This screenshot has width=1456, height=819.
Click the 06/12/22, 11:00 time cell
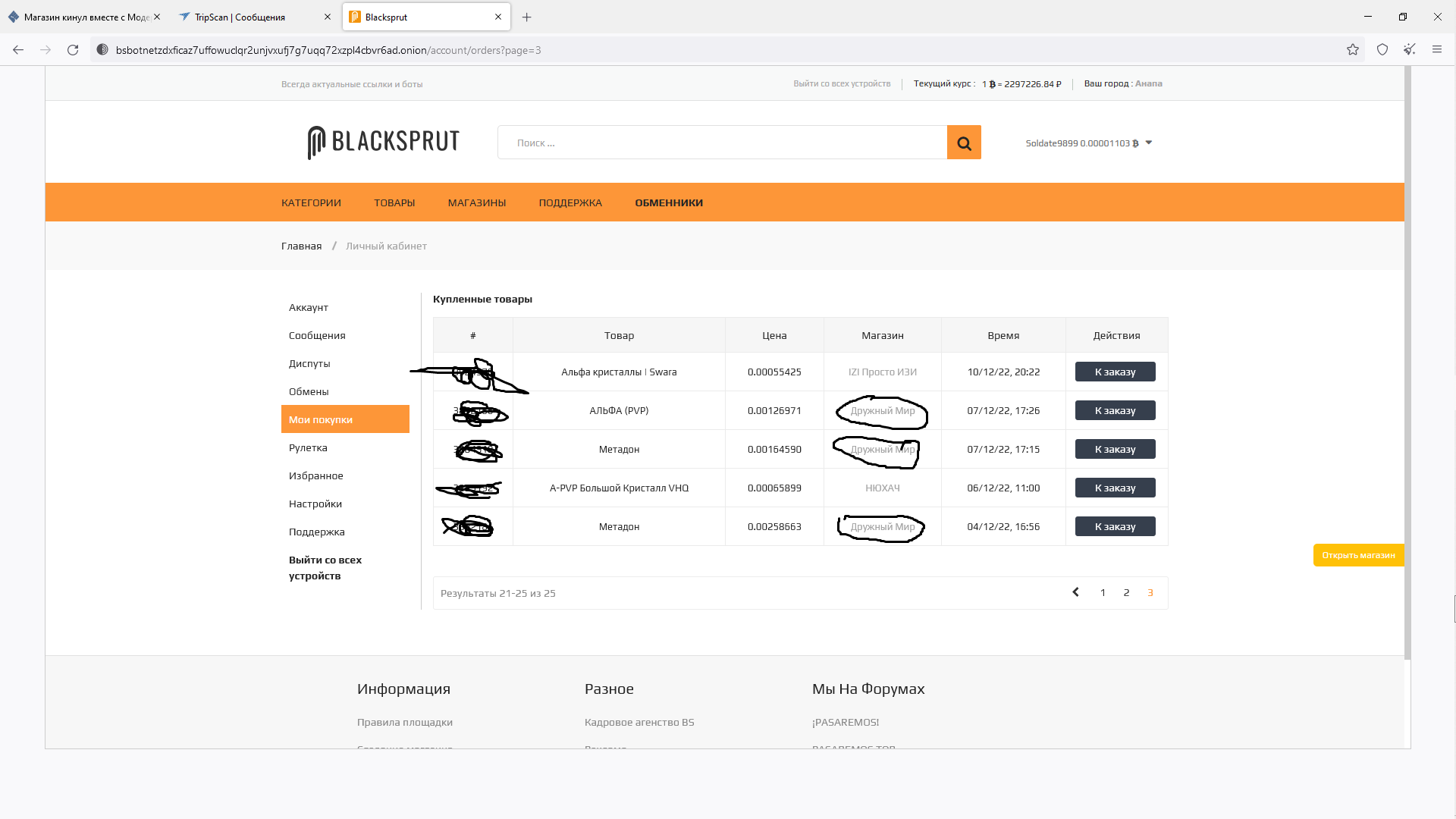click(1003, 488)
